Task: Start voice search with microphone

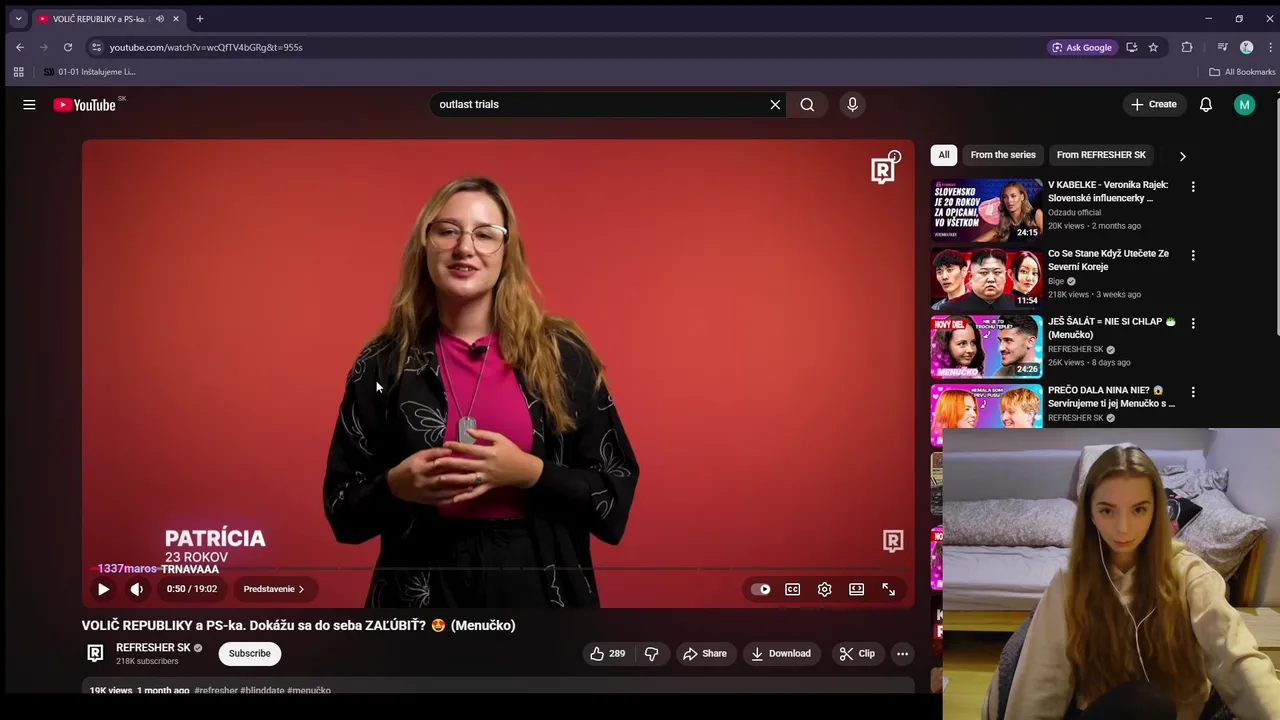Action: coord(852,104)
